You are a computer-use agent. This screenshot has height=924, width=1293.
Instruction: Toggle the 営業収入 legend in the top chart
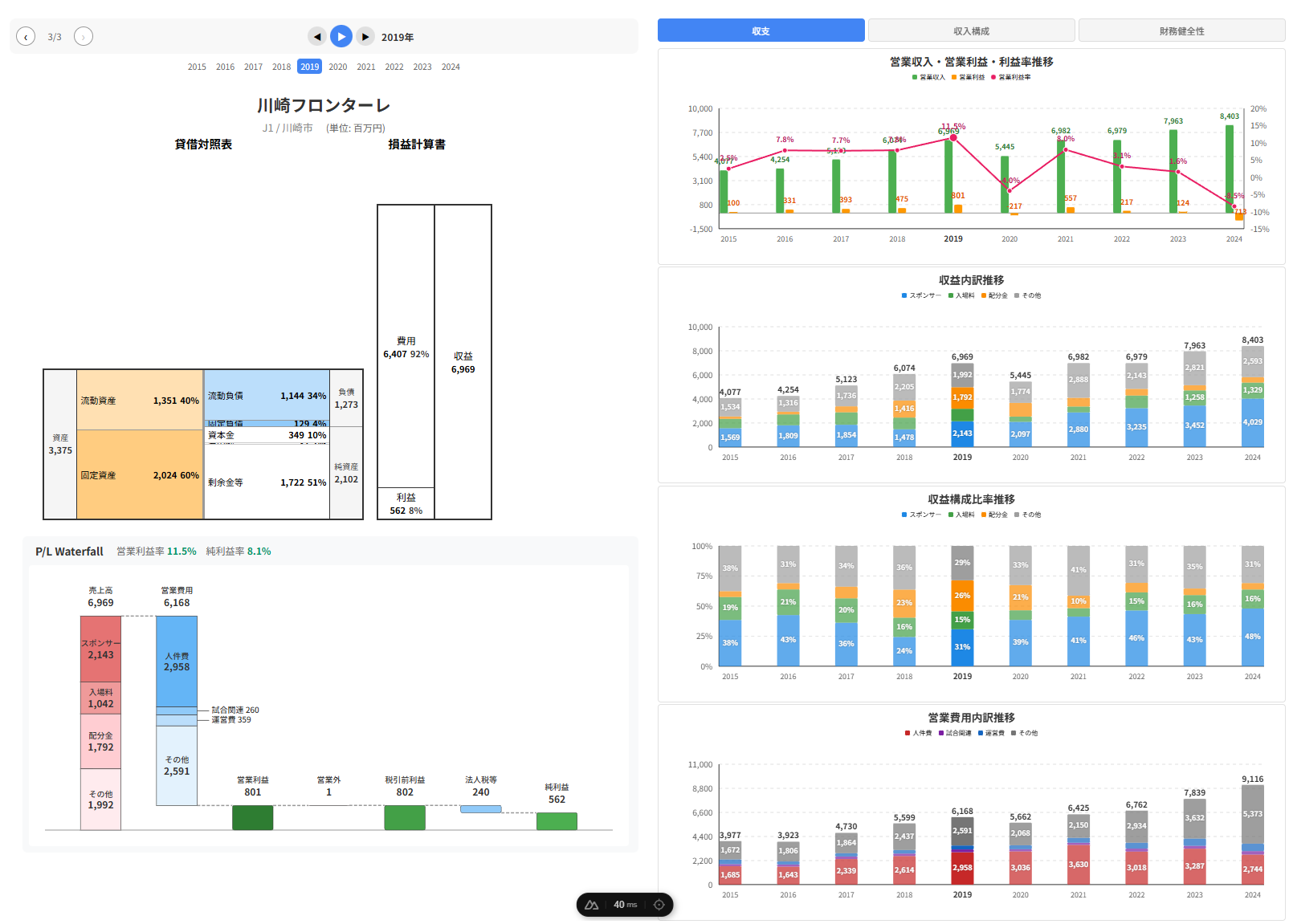[928, 77]
